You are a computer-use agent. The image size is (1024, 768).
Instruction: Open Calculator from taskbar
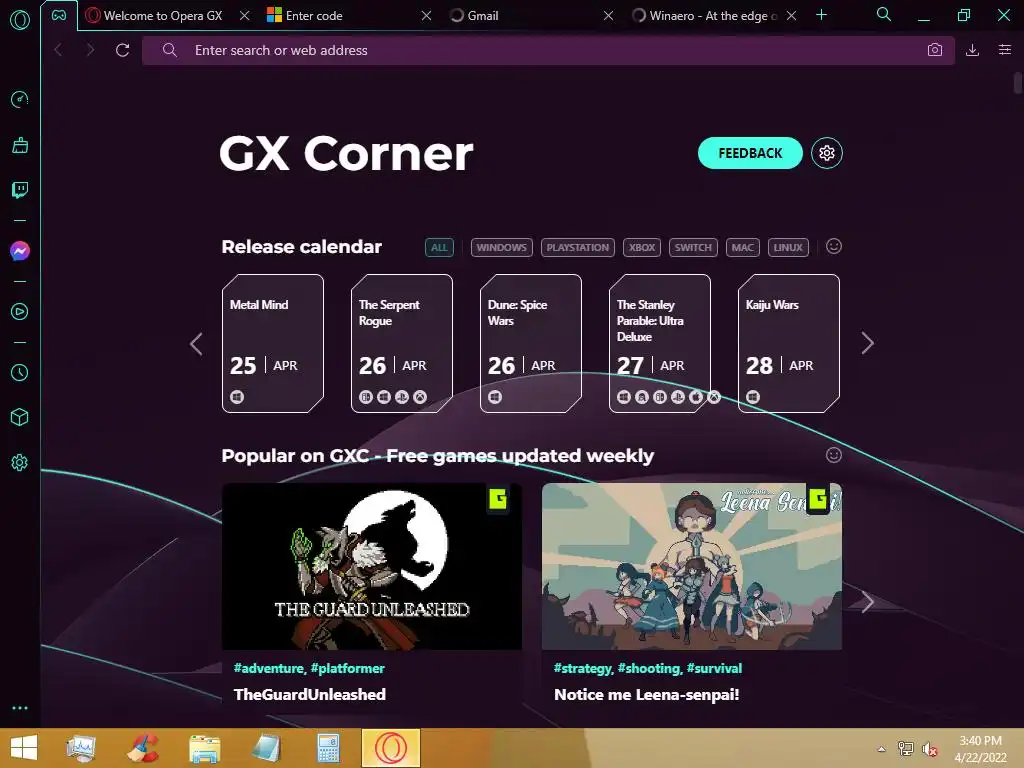tap(328, 748)
